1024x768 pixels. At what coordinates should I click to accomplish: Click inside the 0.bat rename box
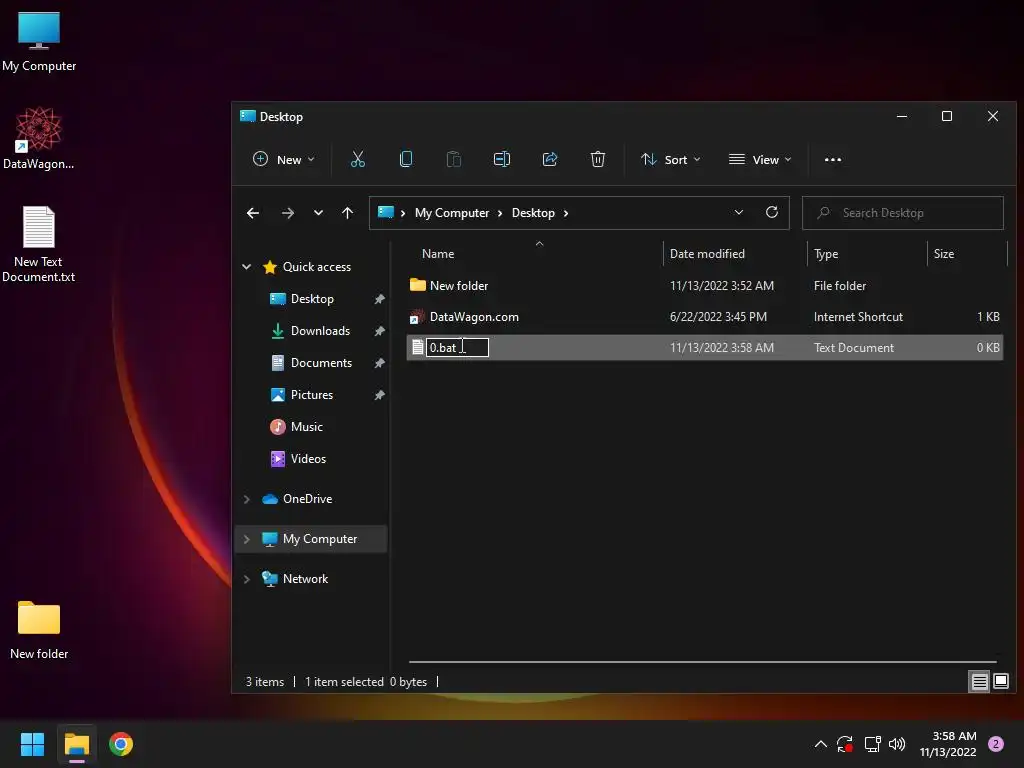pyautogui.click(x=457, y=347)
